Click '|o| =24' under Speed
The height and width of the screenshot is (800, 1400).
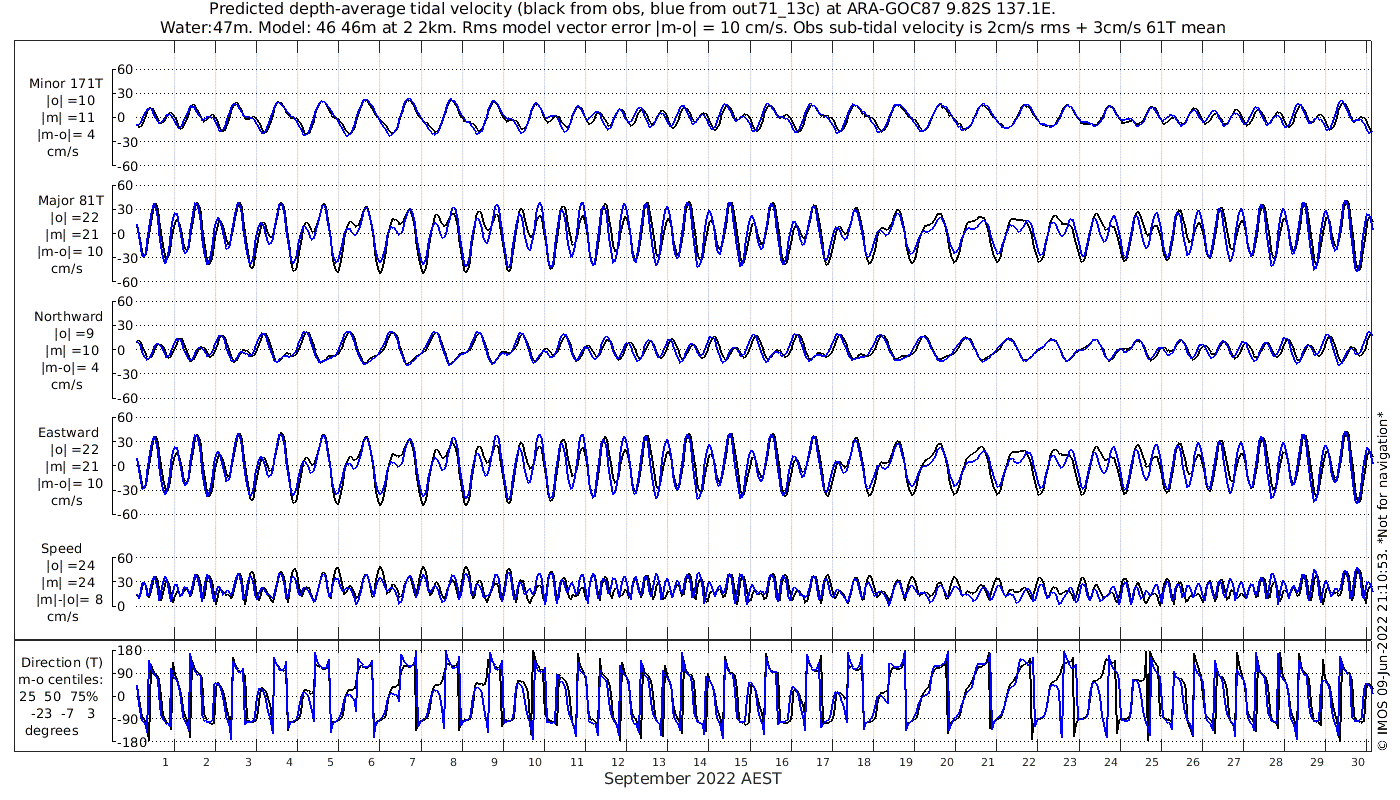(70, 566)
